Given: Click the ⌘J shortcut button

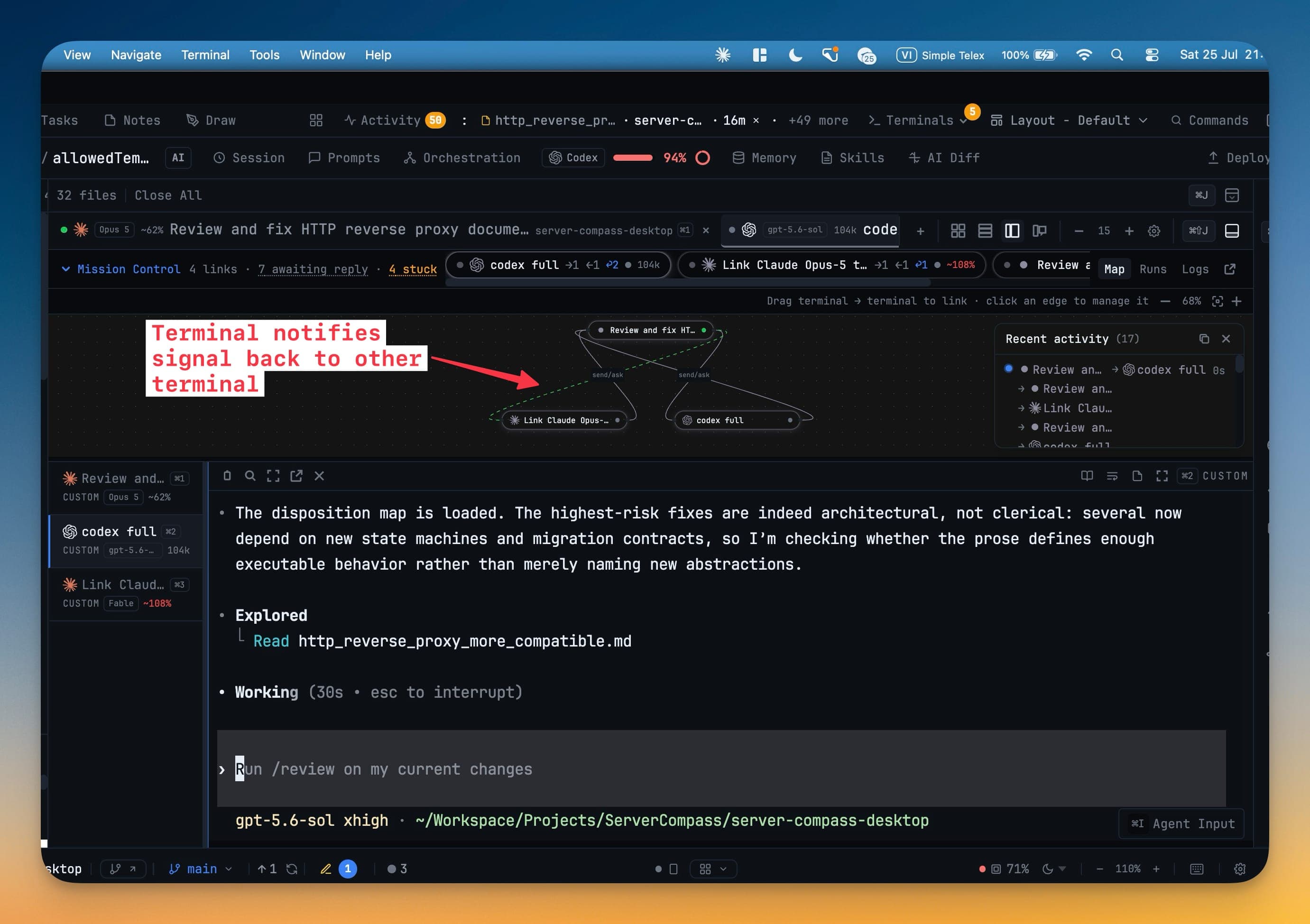Looking at the screenshot, I should [x=1201, y=195].
